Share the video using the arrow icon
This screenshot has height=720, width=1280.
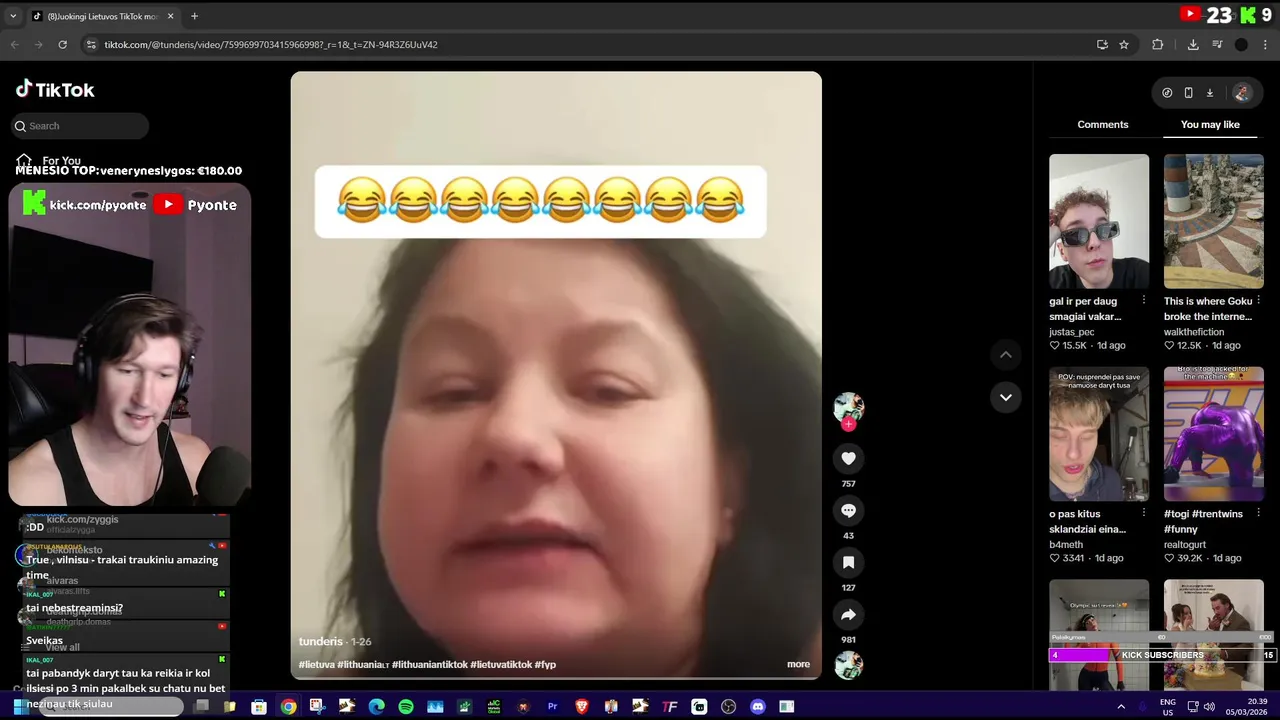(x=848, y=614)
